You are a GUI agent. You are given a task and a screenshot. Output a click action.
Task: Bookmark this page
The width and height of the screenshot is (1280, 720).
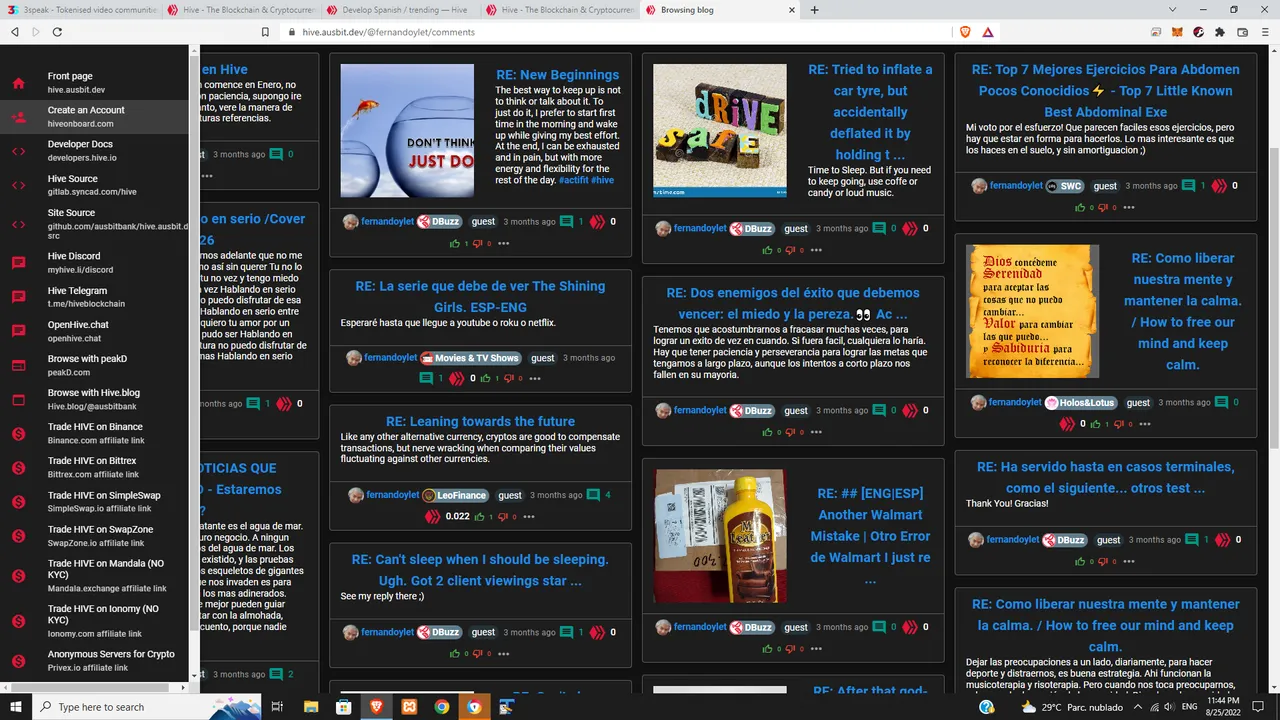pos(265,32)
